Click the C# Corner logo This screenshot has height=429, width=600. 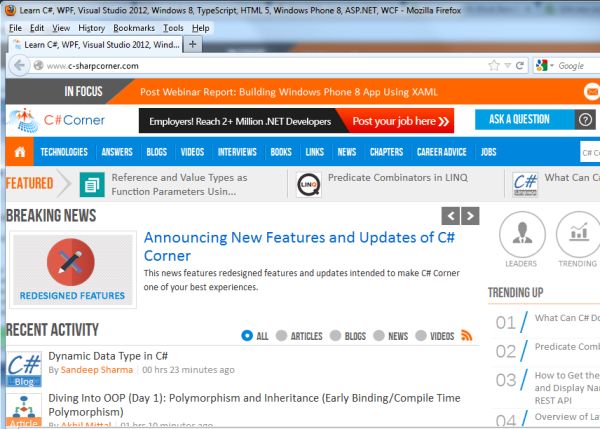click(x=56, y=121)
